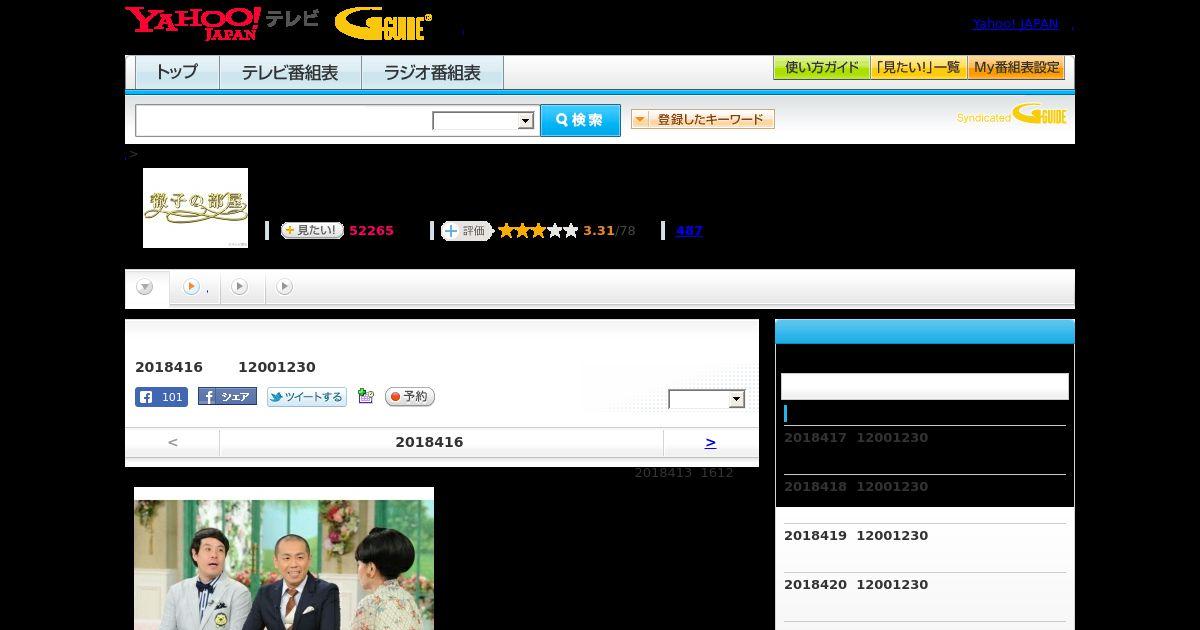Focus the program search text field
Screen dimensions: 1200x630
click(284, 120)
